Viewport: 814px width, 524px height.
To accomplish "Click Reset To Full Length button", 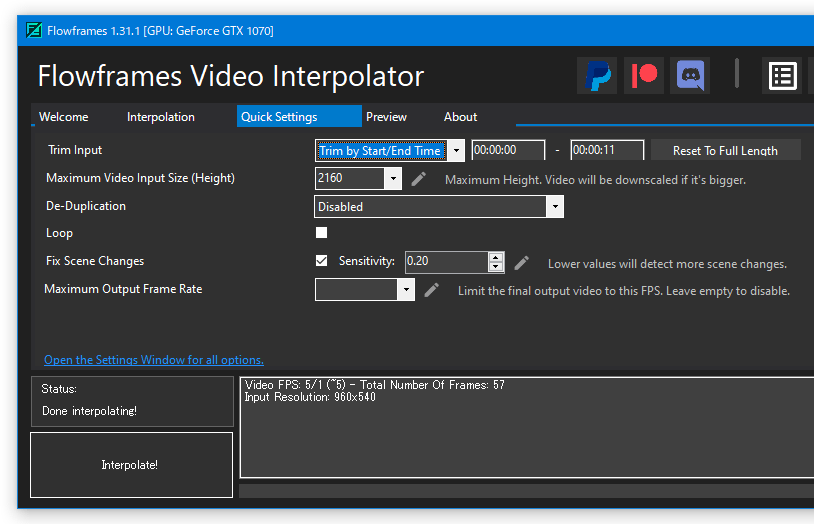I will pyautogui.click(x=725, y=151).
